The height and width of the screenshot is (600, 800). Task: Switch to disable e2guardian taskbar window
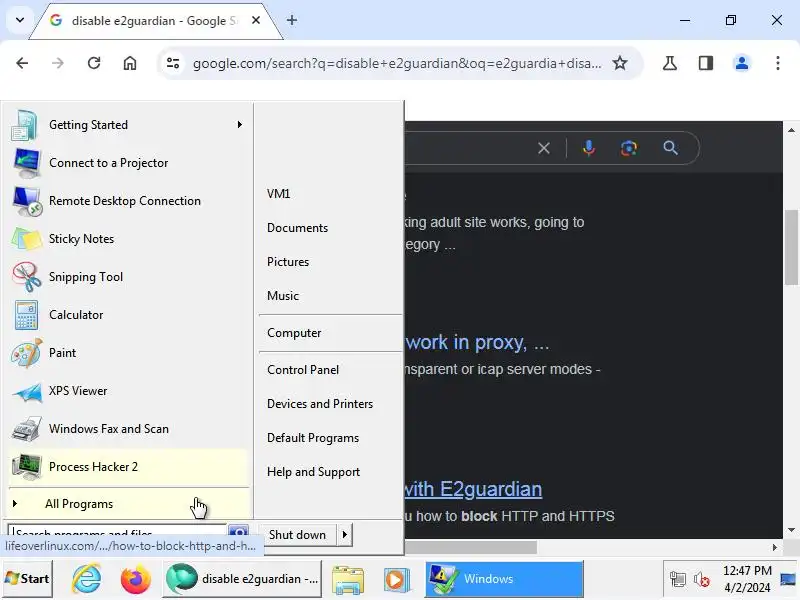(242, 579)
